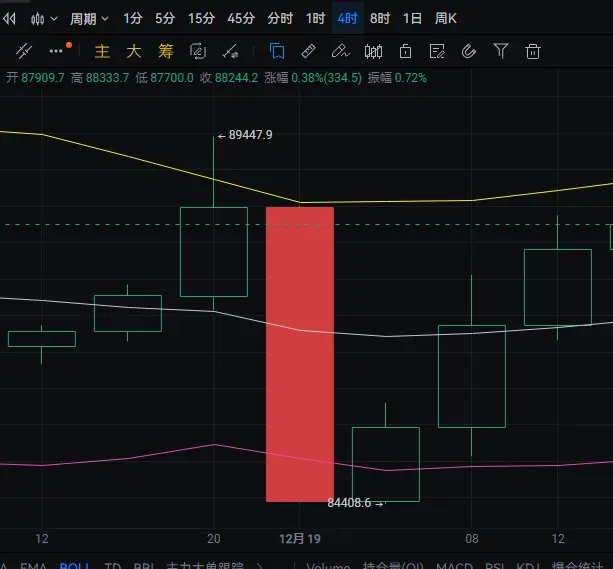Select the BOLL indicator tab

tap(74, 565)
